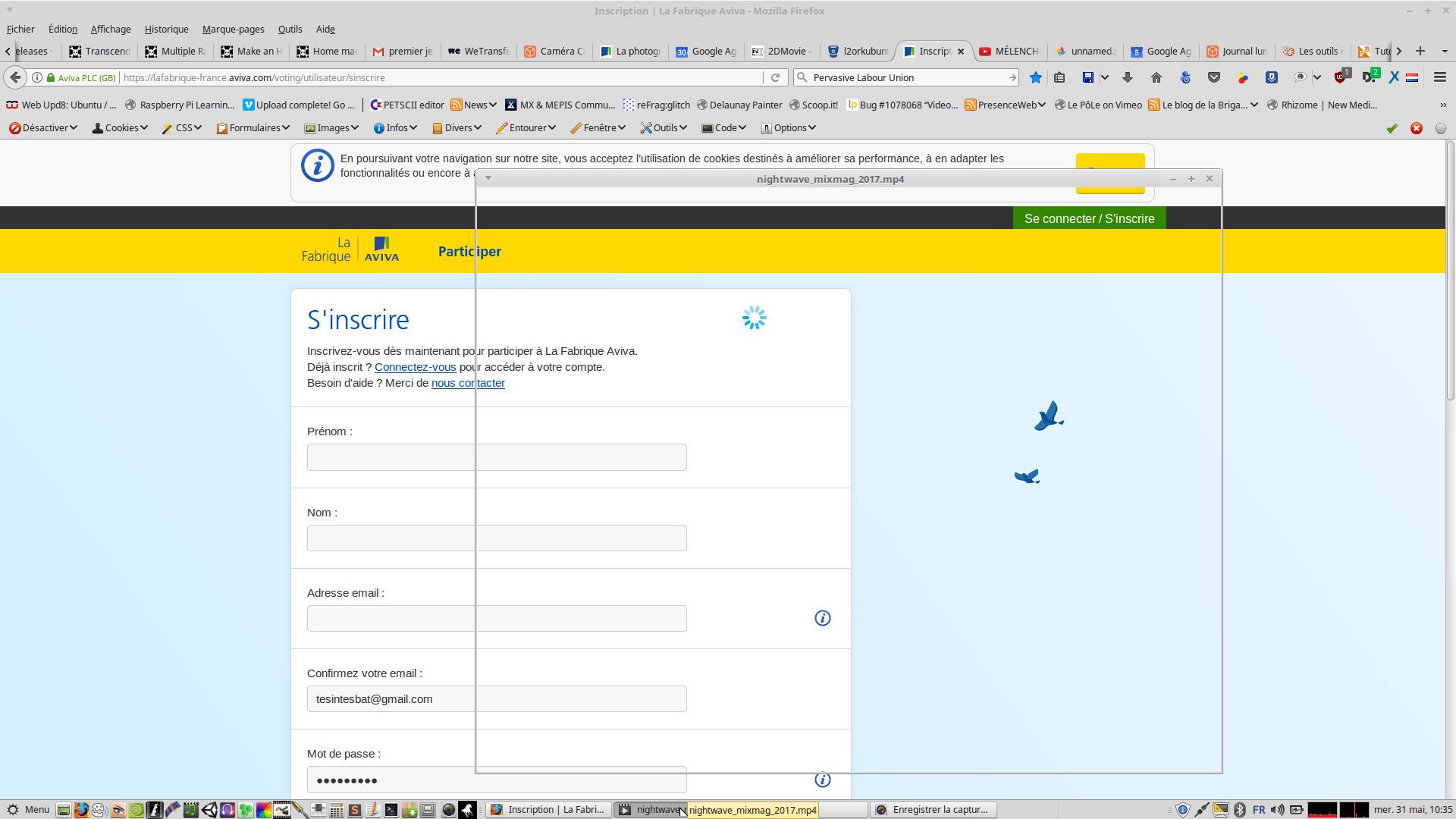The image size is (1456, 819).
Task: Open the Historique menu
Action: (166, 29)
